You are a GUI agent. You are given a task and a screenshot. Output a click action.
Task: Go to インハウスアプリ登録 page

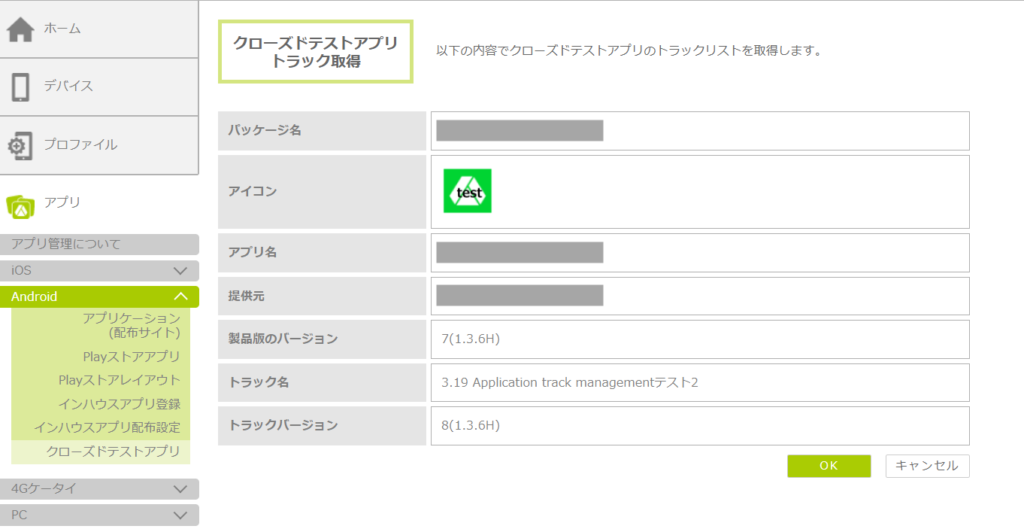click(118, 404)
